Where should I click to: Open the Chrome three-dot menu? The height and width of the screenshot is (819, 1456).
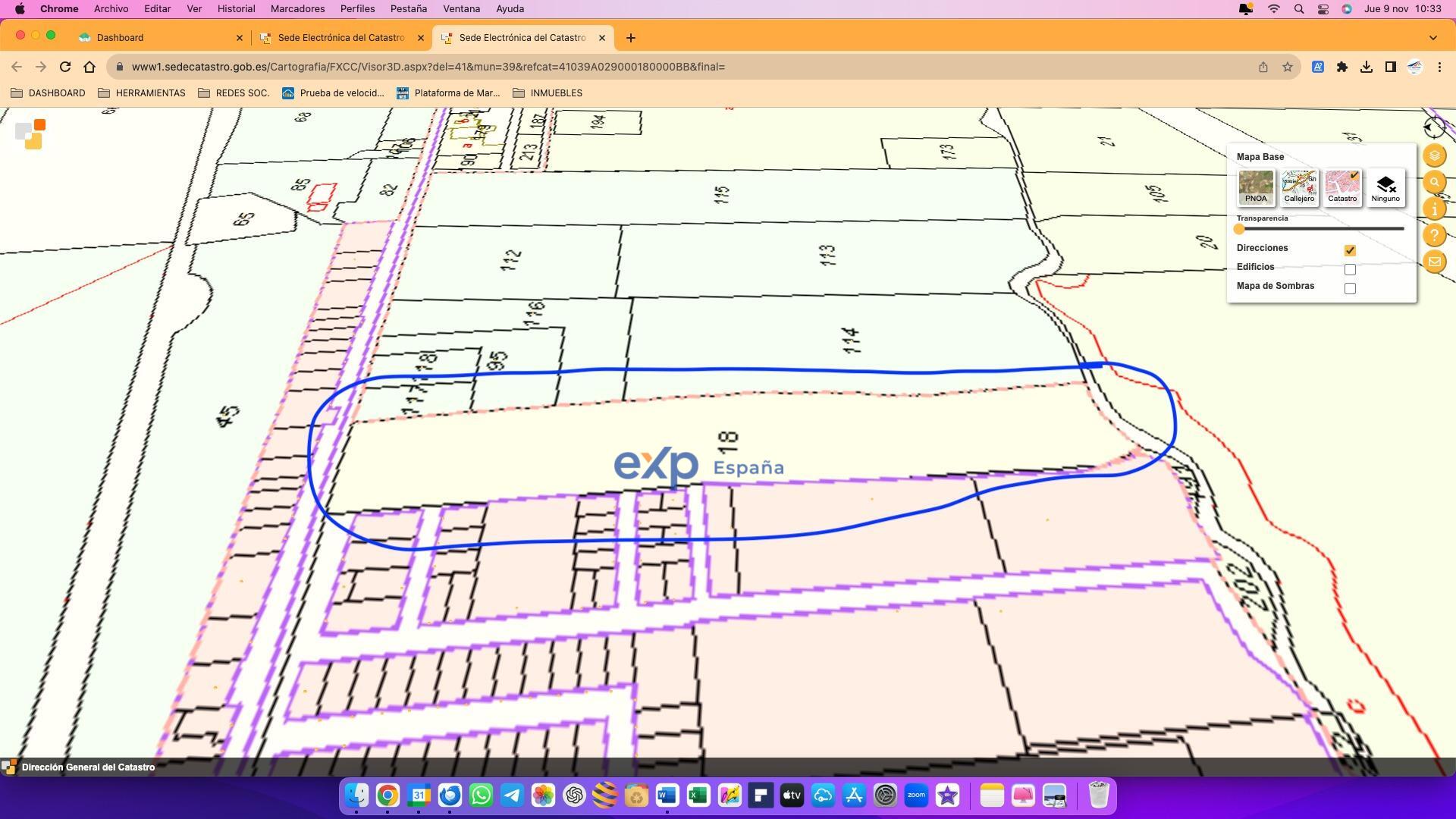coord(1439,67)
